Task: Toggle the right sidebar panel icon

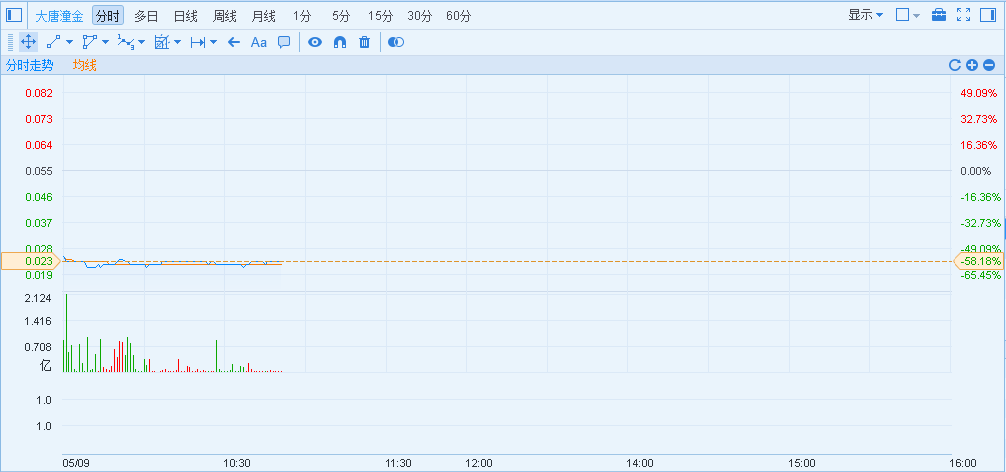Action: click(987, 15)
